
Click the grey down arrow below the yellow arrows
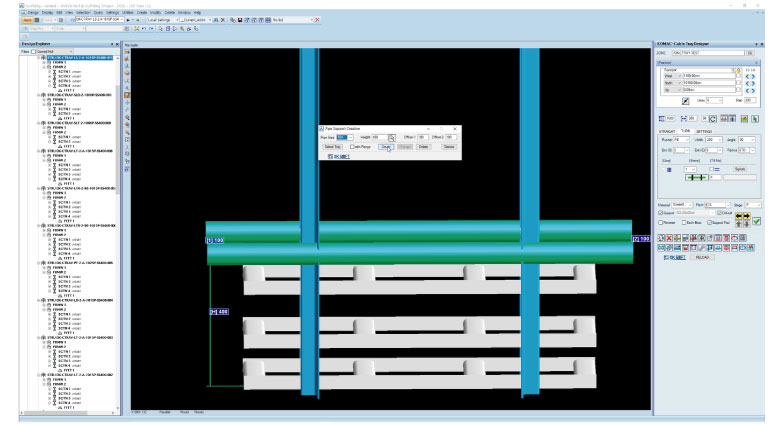(x=746, y=224)
